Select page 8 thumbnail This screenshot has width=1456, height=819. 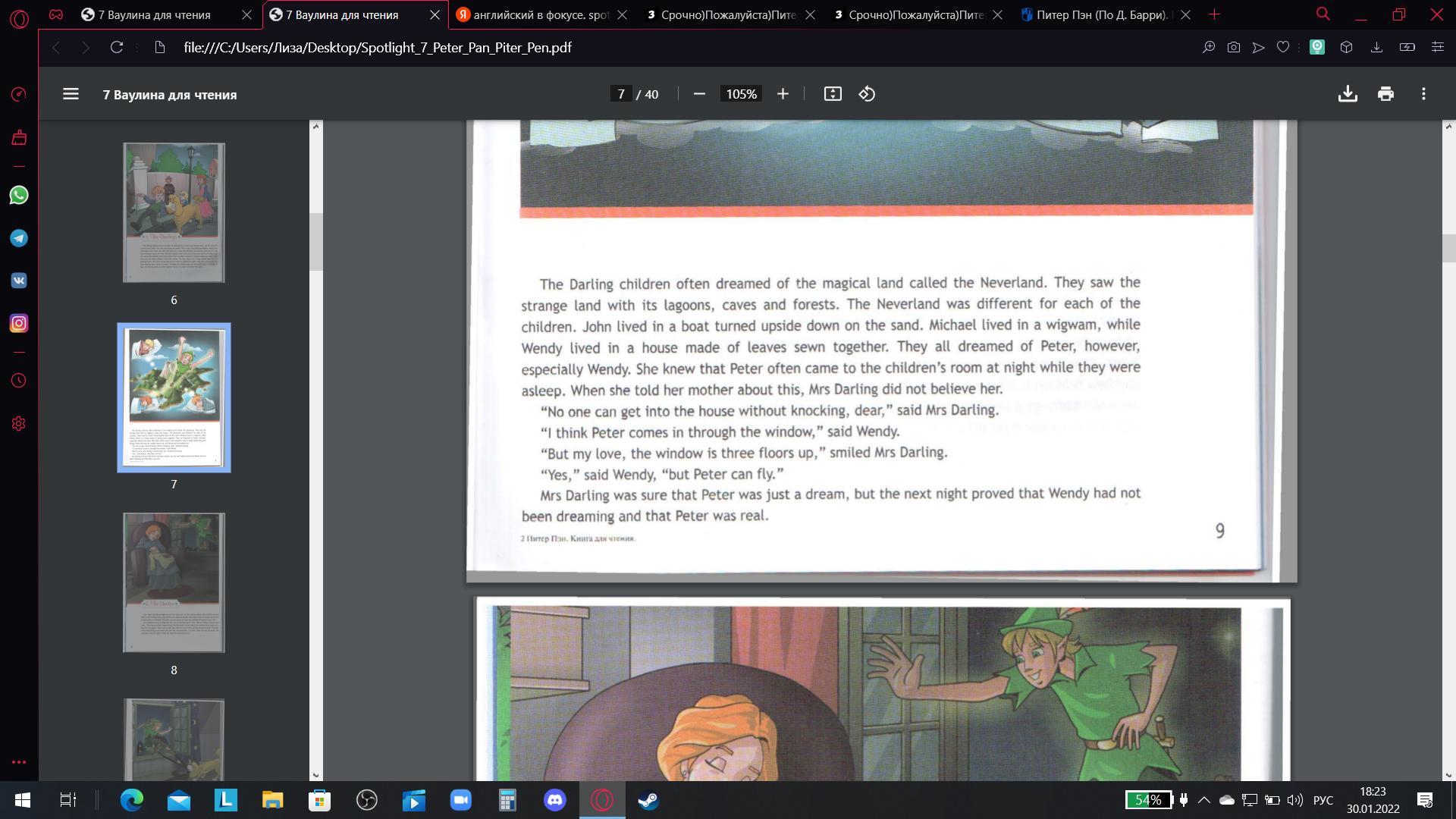(x=174, y=582)
